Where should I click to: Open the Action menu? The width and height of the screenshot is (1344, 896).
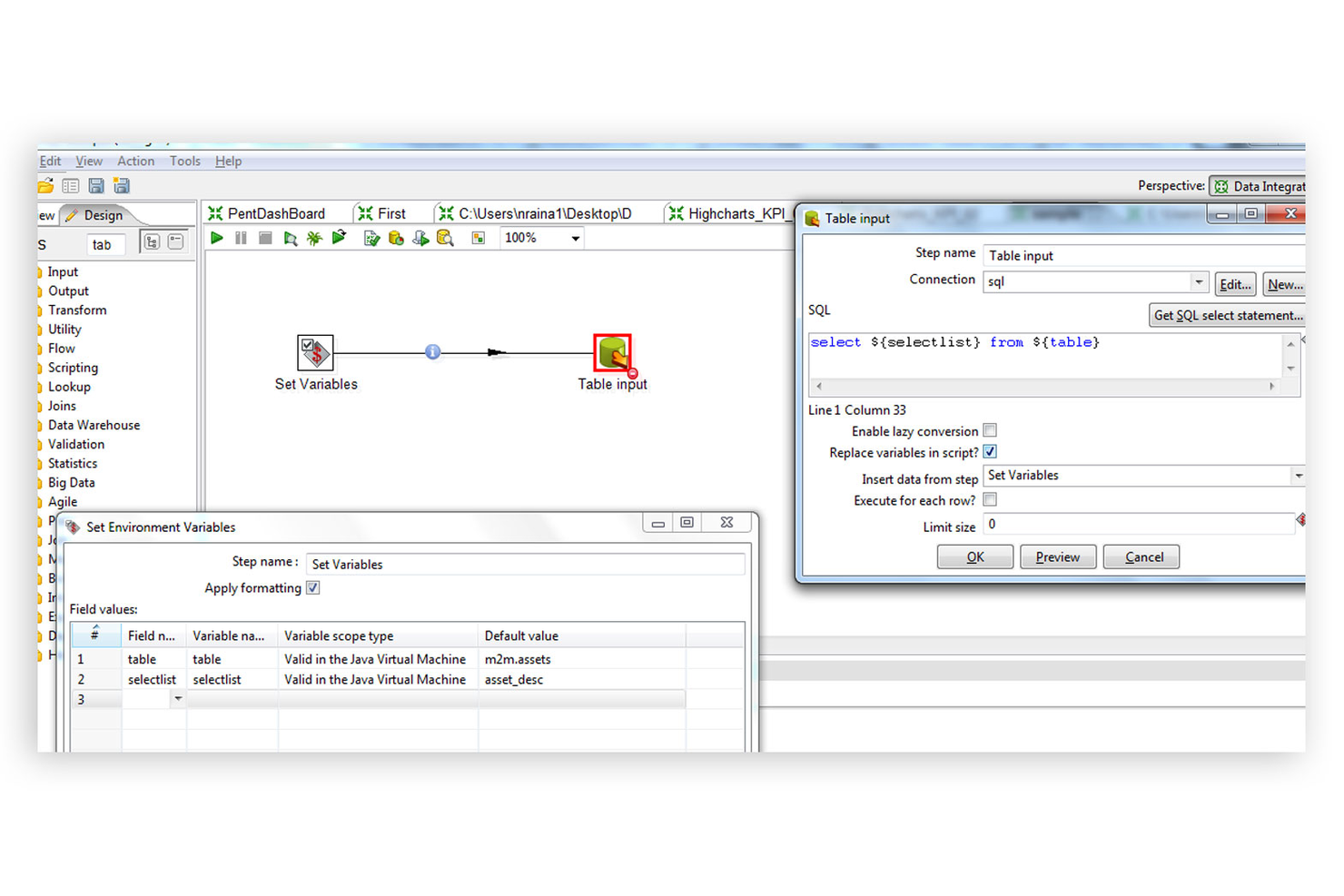135,161
